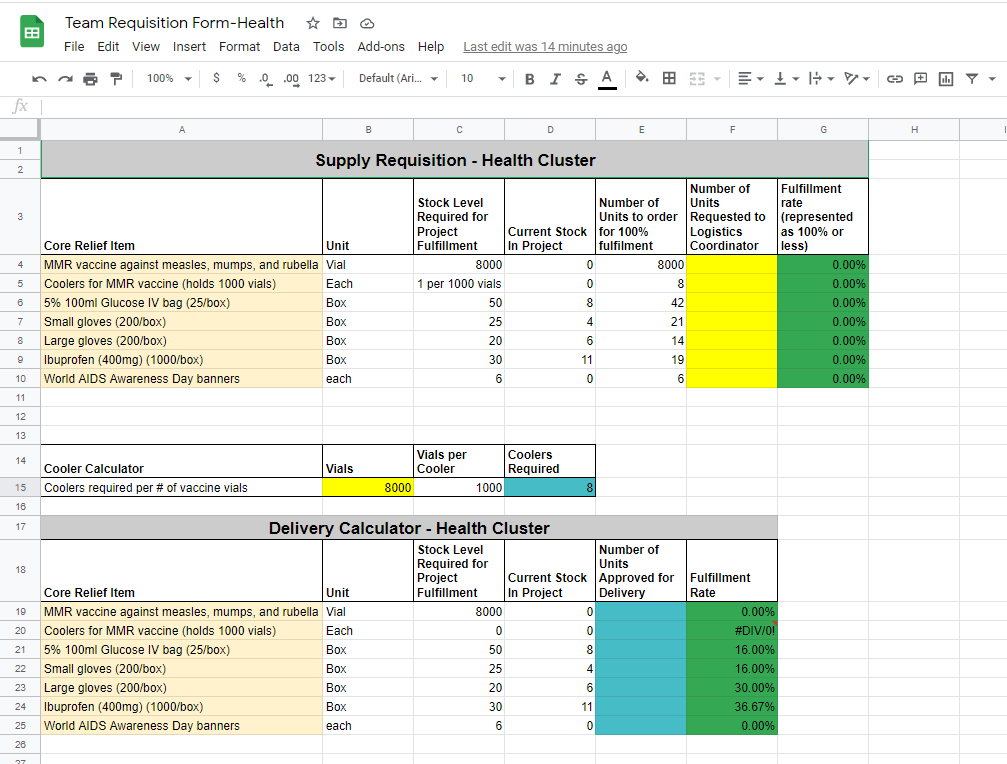The height and width of the screenshot is (764, 1007).
Task: Select the Delivery Calculator - Health Cluster title
Action: coord(409,528)
